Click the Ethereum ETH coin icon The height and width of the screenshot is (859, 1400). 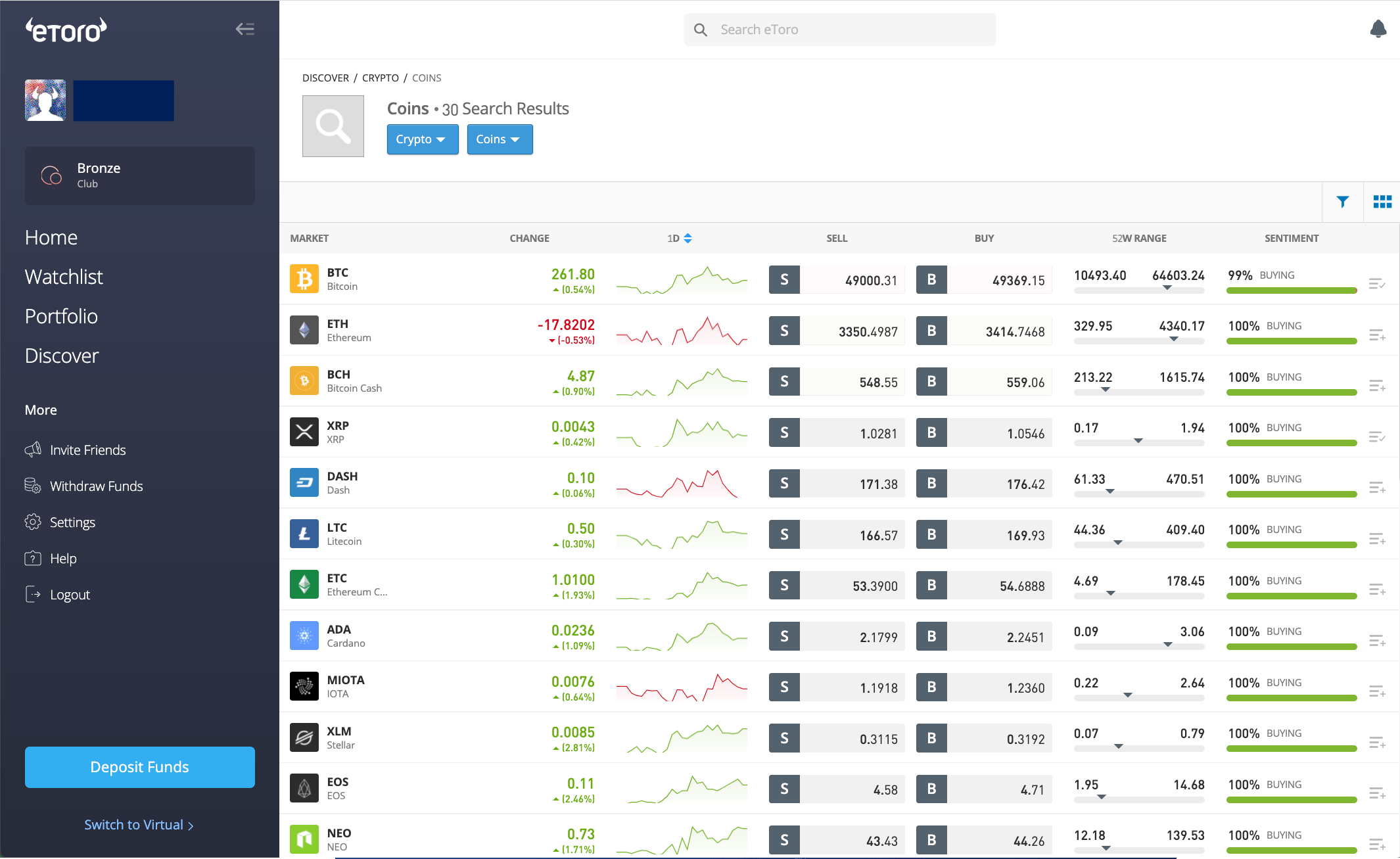(x=304, y=330)
